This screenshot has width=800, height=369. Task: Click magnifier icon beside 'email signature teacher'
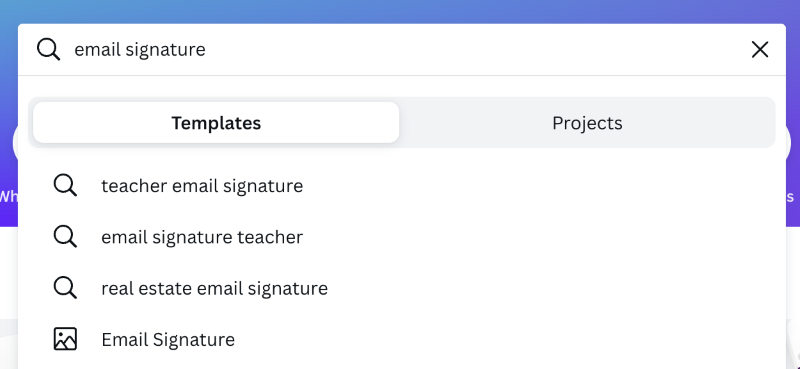(65, 237)
